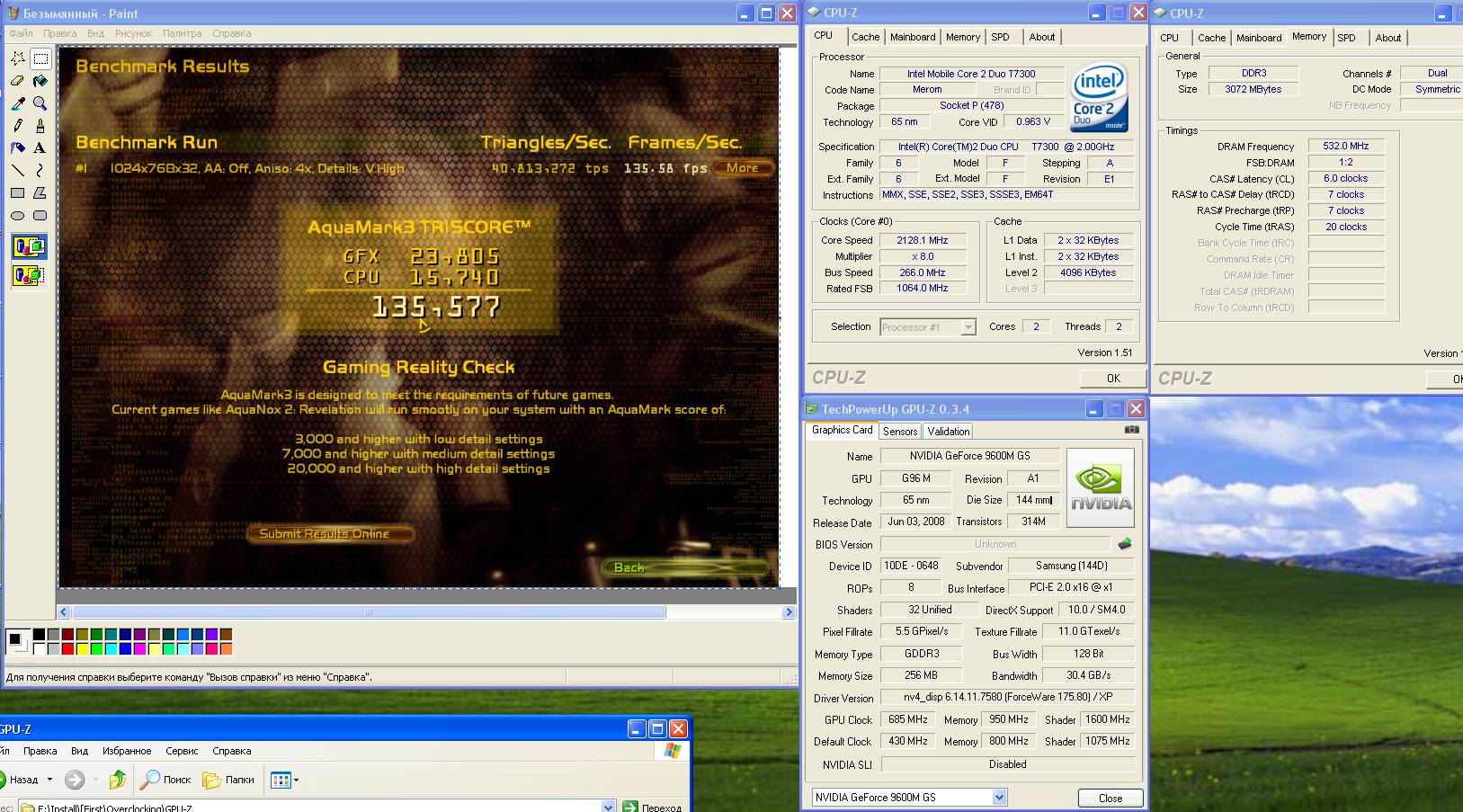Click OK in the first CPU-Z window
Viewport: 1463px width, 812px height.
(1113, 379)
